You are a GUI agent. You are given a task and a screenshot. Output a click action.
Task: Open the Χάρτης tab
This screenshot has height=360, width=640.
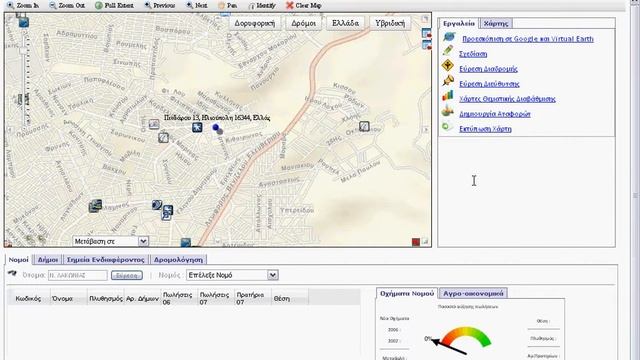[496, 23]
